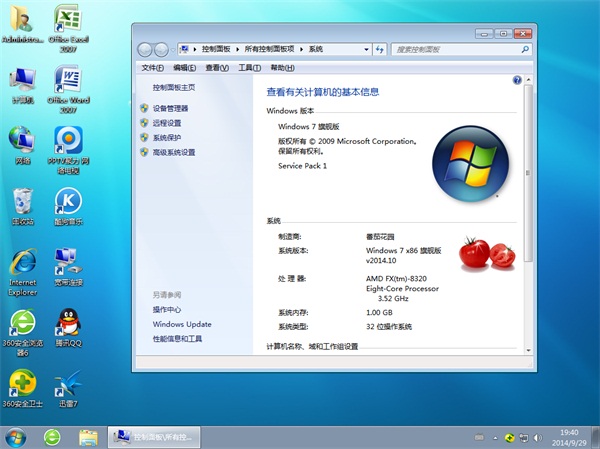Expand the address bar history dropdown
600x449 pixels.
[366, 49]
